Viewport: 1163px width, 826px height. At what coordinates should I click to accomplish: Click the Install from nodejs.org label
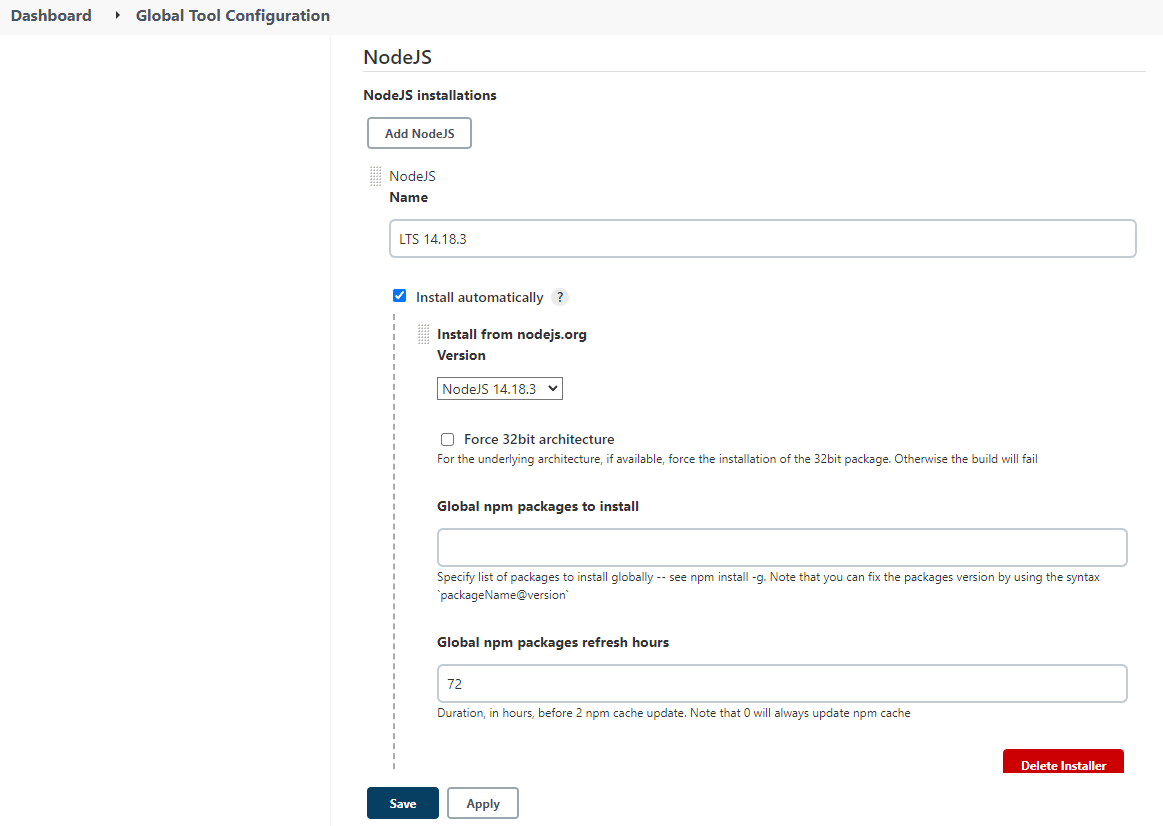pos(512,334)
